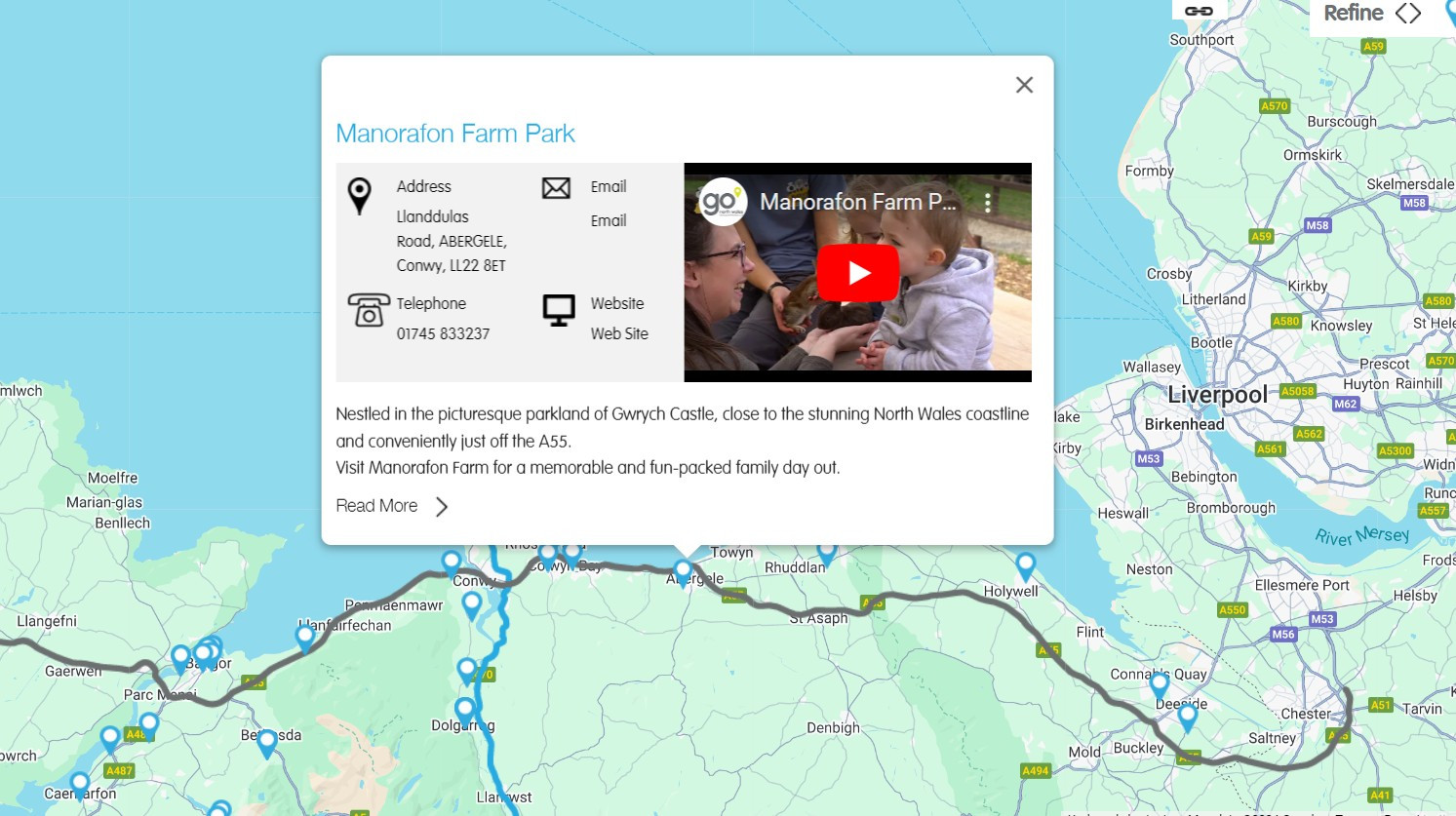The image size is (1456, 816).
Task: Click the map marker near Llanfairfechan
Action: 305,638
